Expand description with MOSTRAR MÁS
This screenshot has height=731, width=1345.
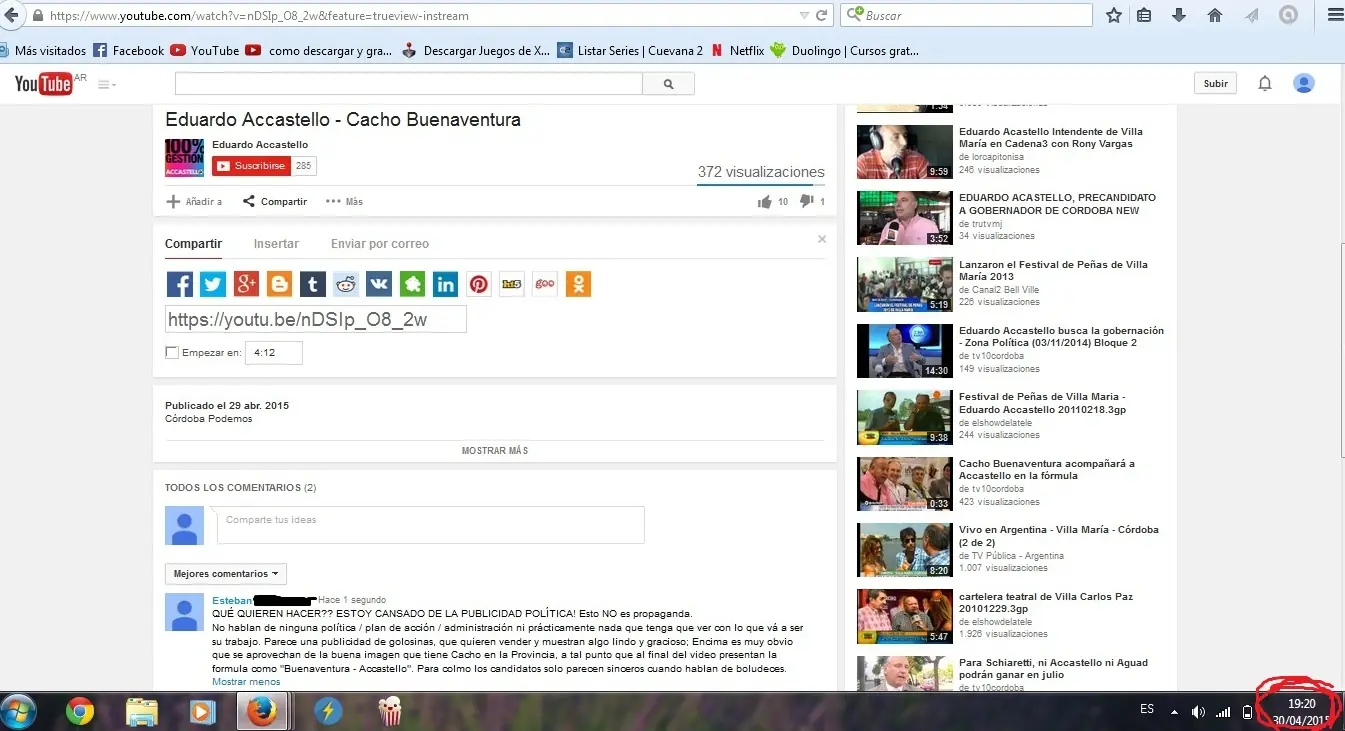pyautogui.click(x=495, y=451)
